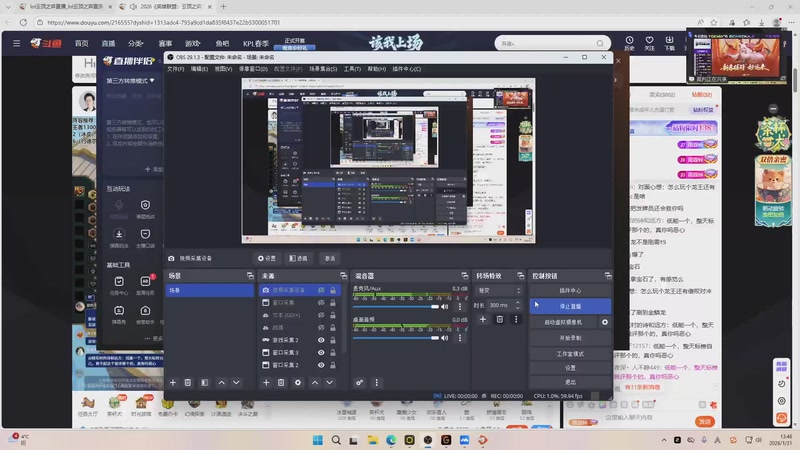This screenshot has height=450, width=800.
Task: Mute the 麦克风/Aux speaker icon
Action: point(444,307)
